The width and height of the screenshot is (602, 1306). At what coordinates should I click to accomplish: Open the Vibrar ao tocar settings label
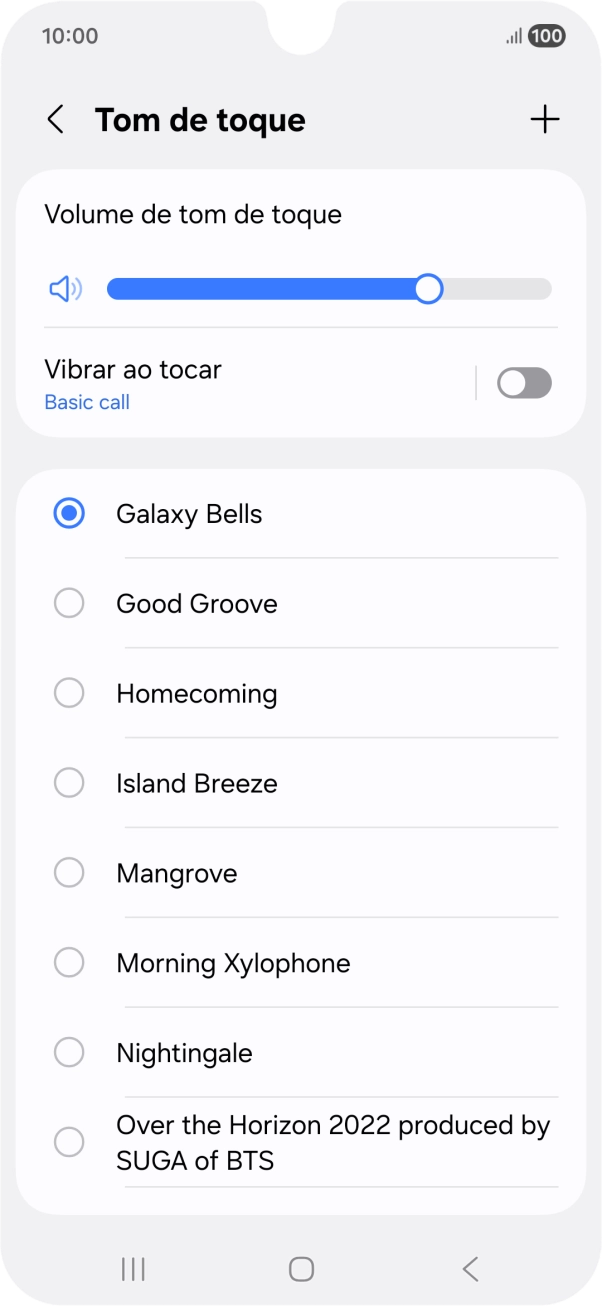click(x=133, y=370)
